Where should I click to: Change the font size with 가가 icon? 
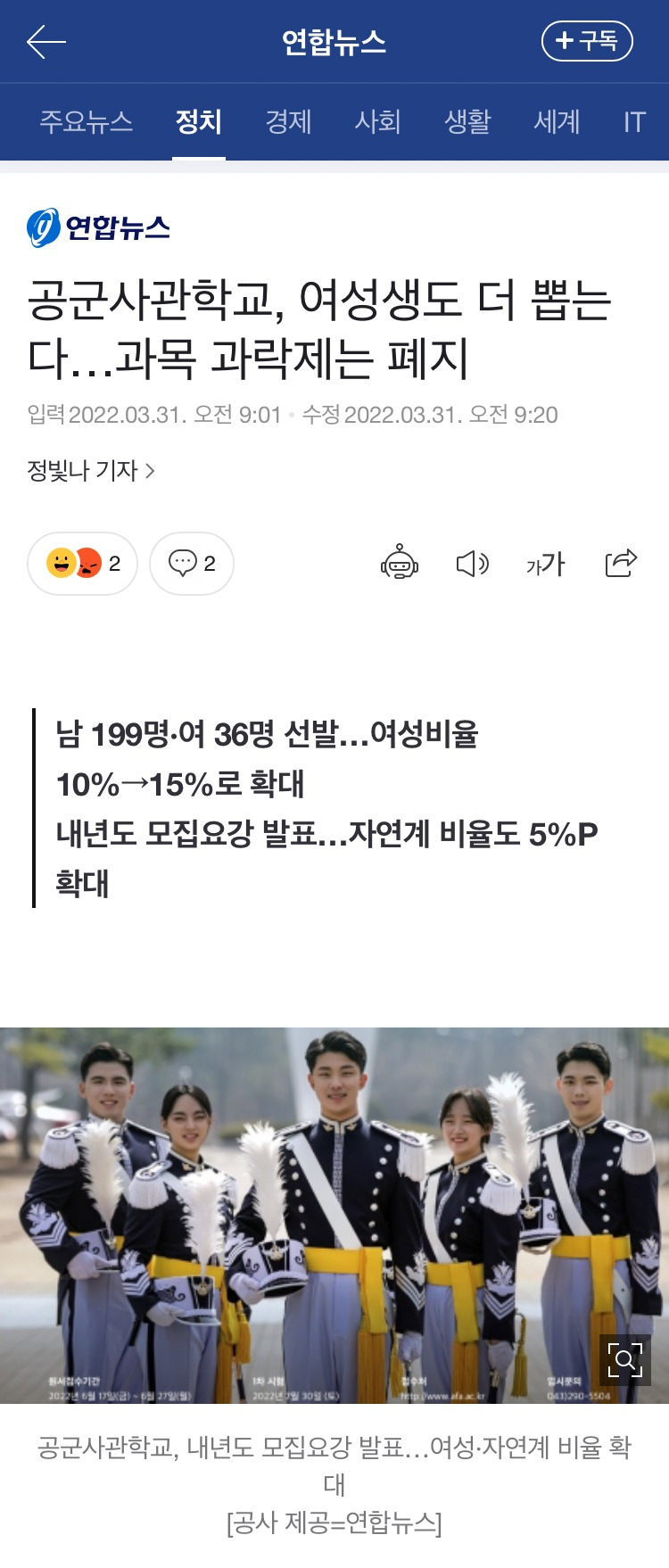point(545,564)
